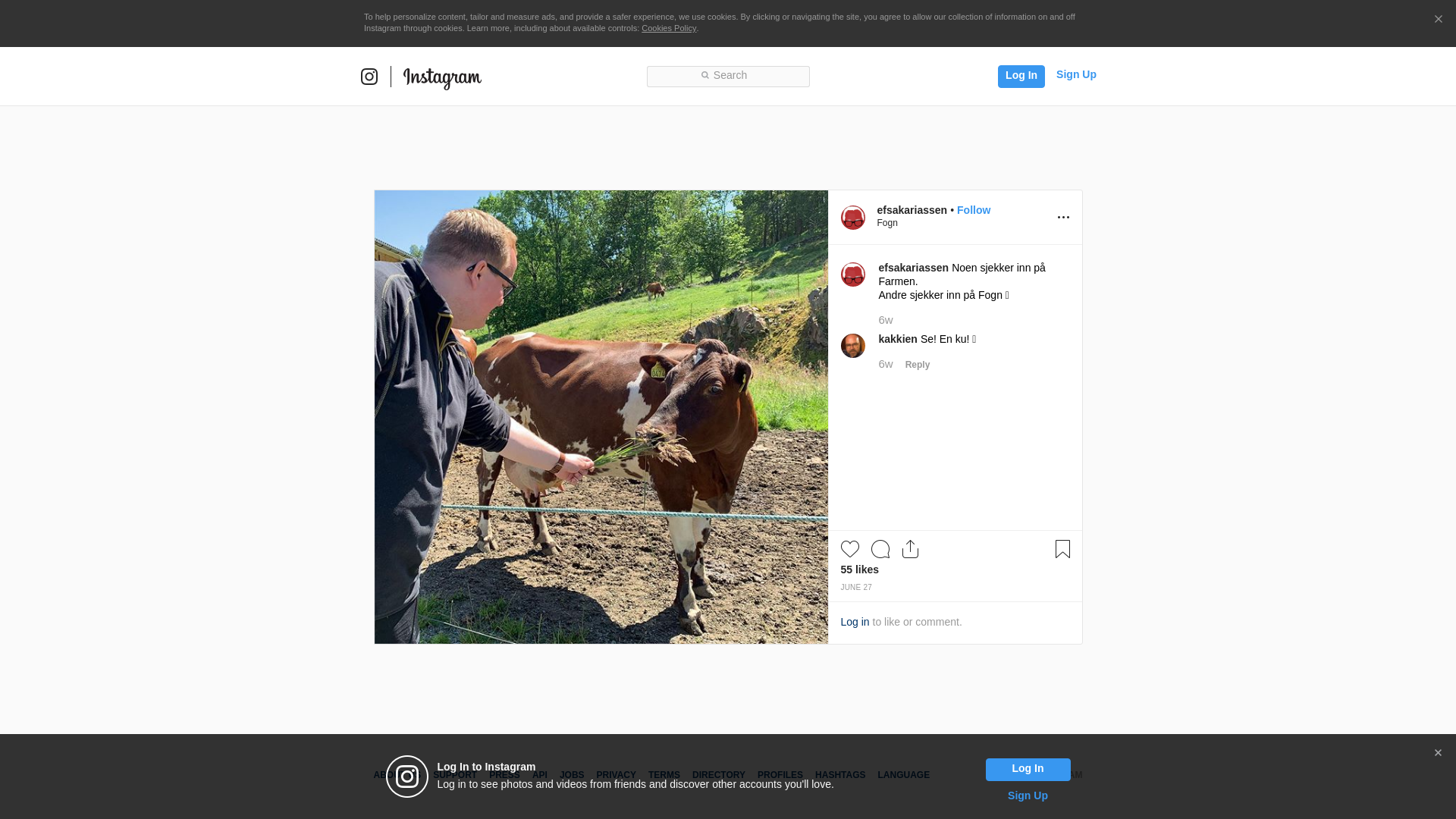
Task: Open the comment bubble icon
Action: pyautogui.click(x=880, y=549)
